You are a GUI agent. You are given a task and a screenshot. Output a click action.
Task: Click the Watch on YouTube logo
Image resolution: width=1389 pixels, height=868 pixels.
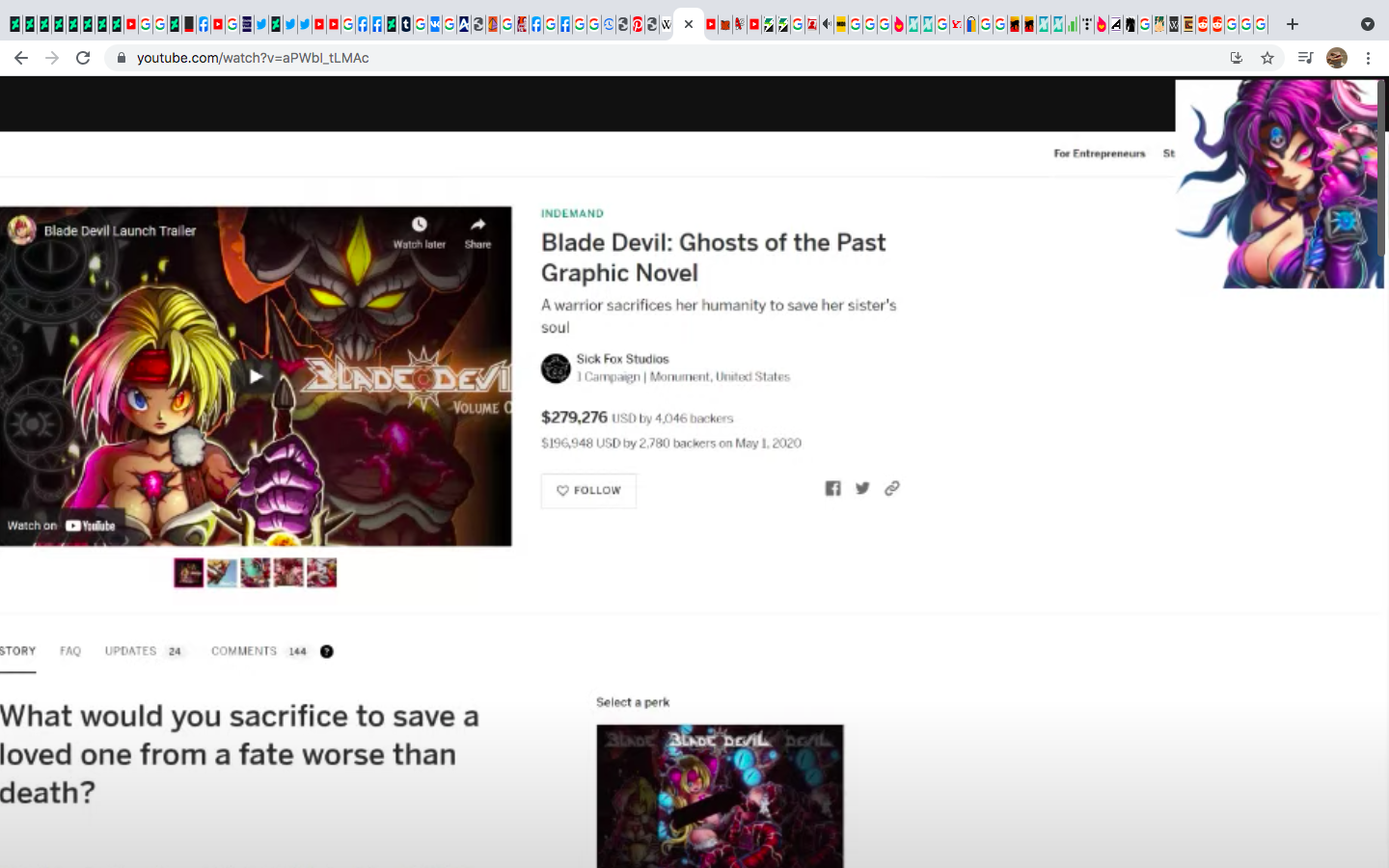coord(91,526)
